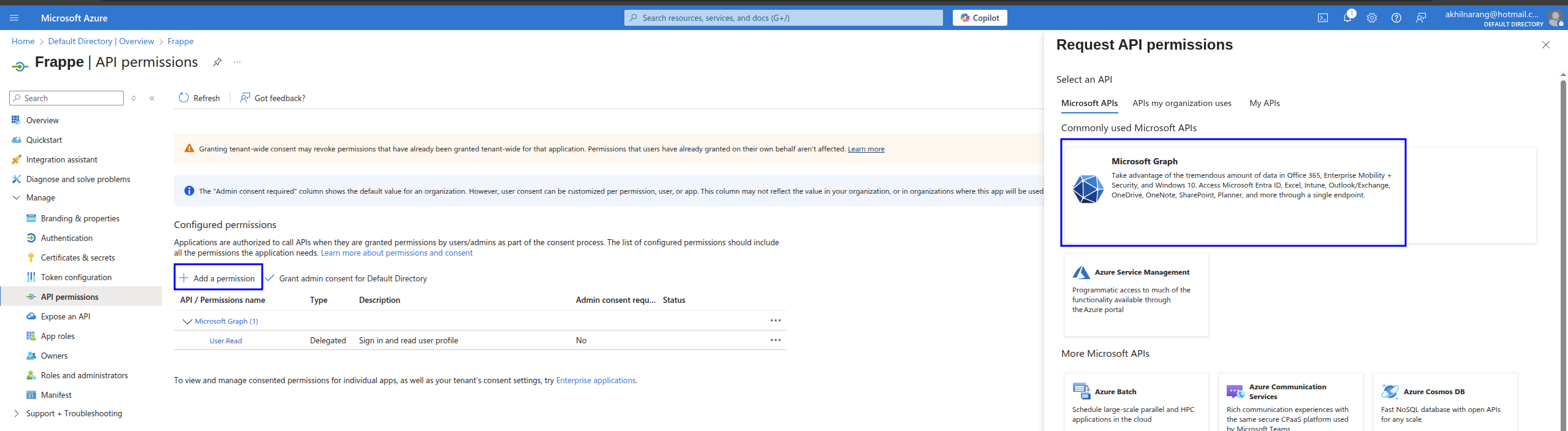Switch to My APIs tab
The width and height of the screenshot is (1568, 431).
pyautogui.click(x=1265, y=103)
